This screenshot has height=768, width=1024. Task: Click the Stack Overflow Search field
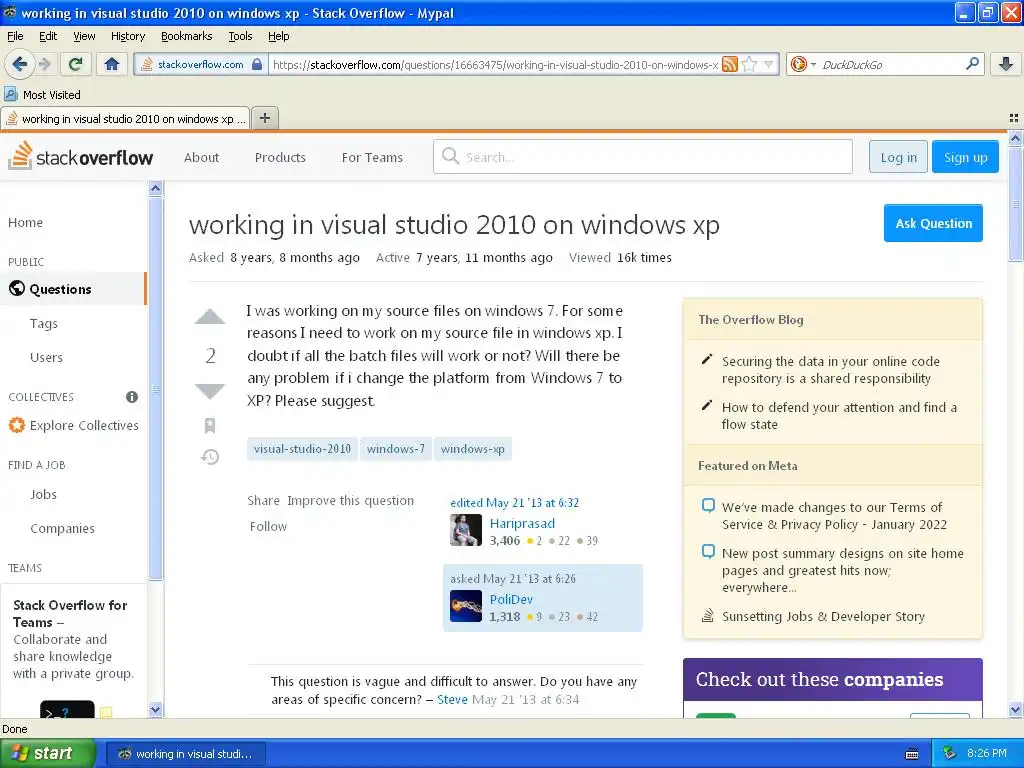(643, 157)
